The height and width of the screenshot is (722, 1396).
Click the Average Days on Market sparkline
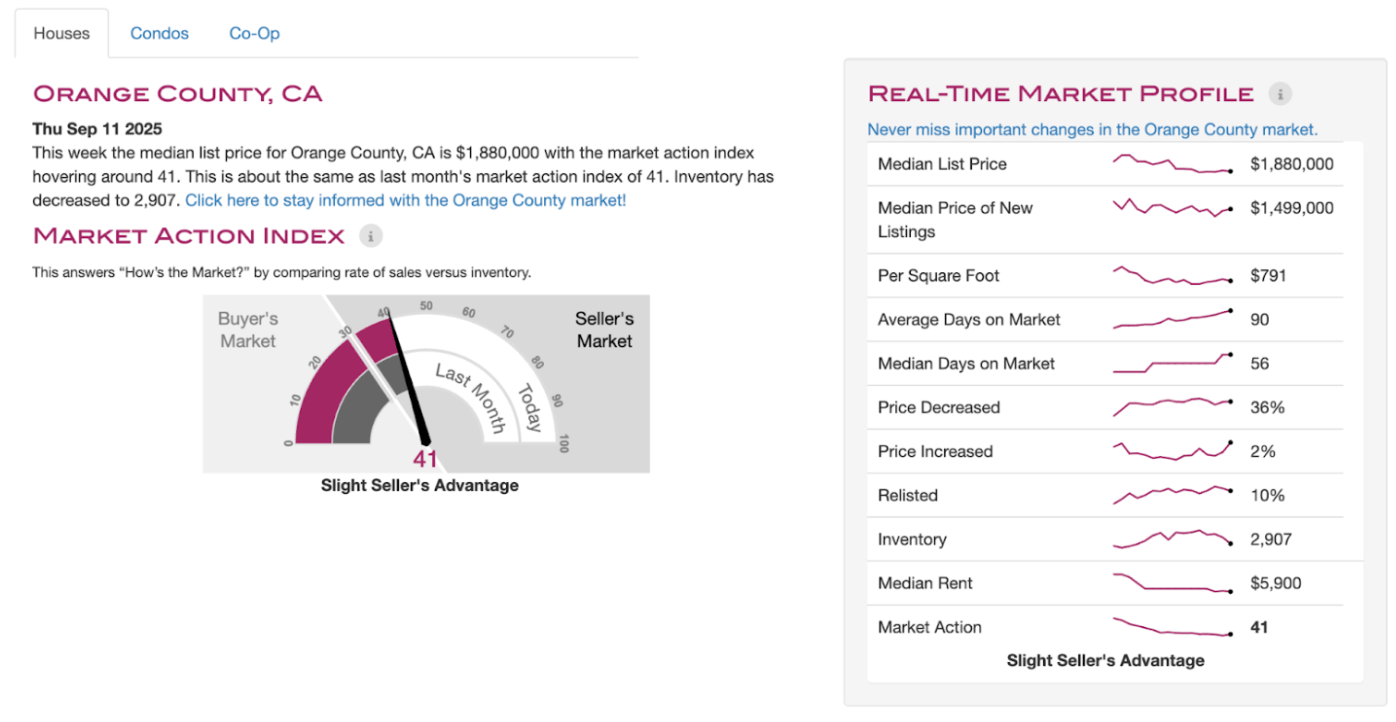click(1171, 320)
